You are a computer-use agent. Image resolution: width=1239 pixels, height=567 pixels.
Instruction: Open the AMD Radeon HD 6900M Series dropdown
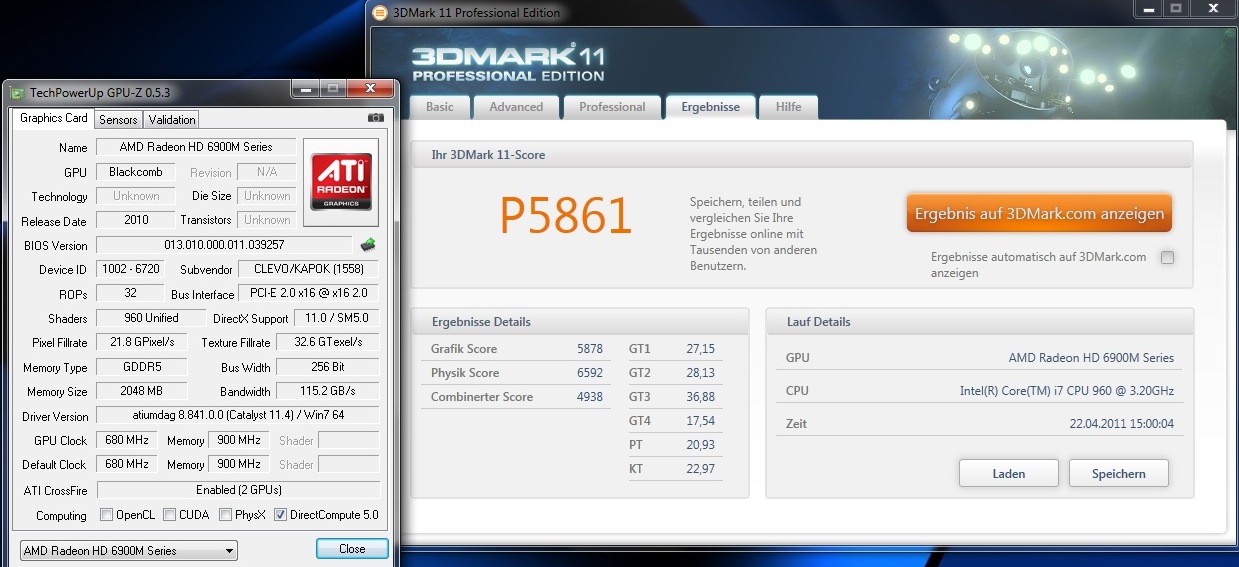[128, 550]
